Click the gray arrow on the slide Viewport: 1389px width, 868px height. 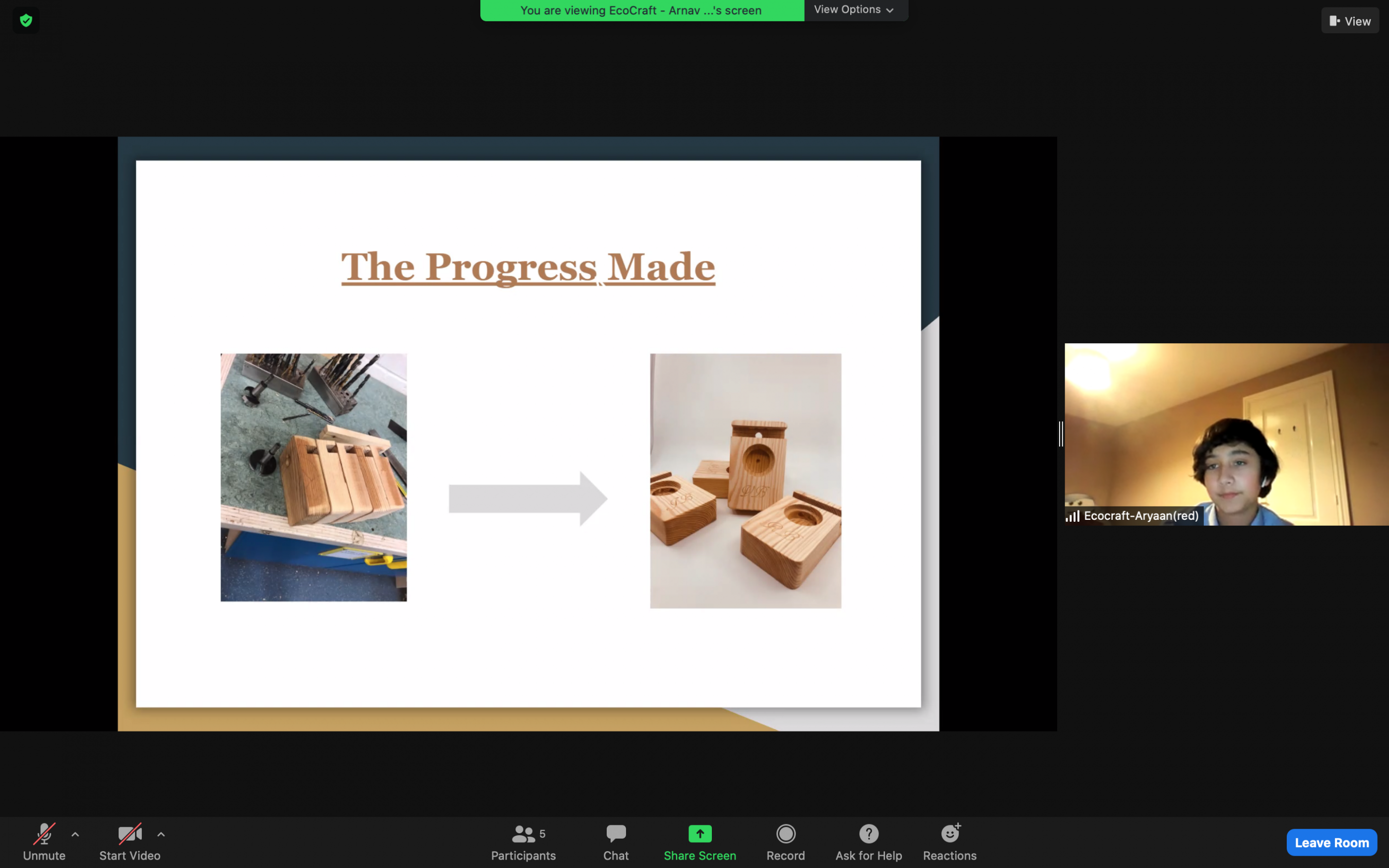point(528,498)
